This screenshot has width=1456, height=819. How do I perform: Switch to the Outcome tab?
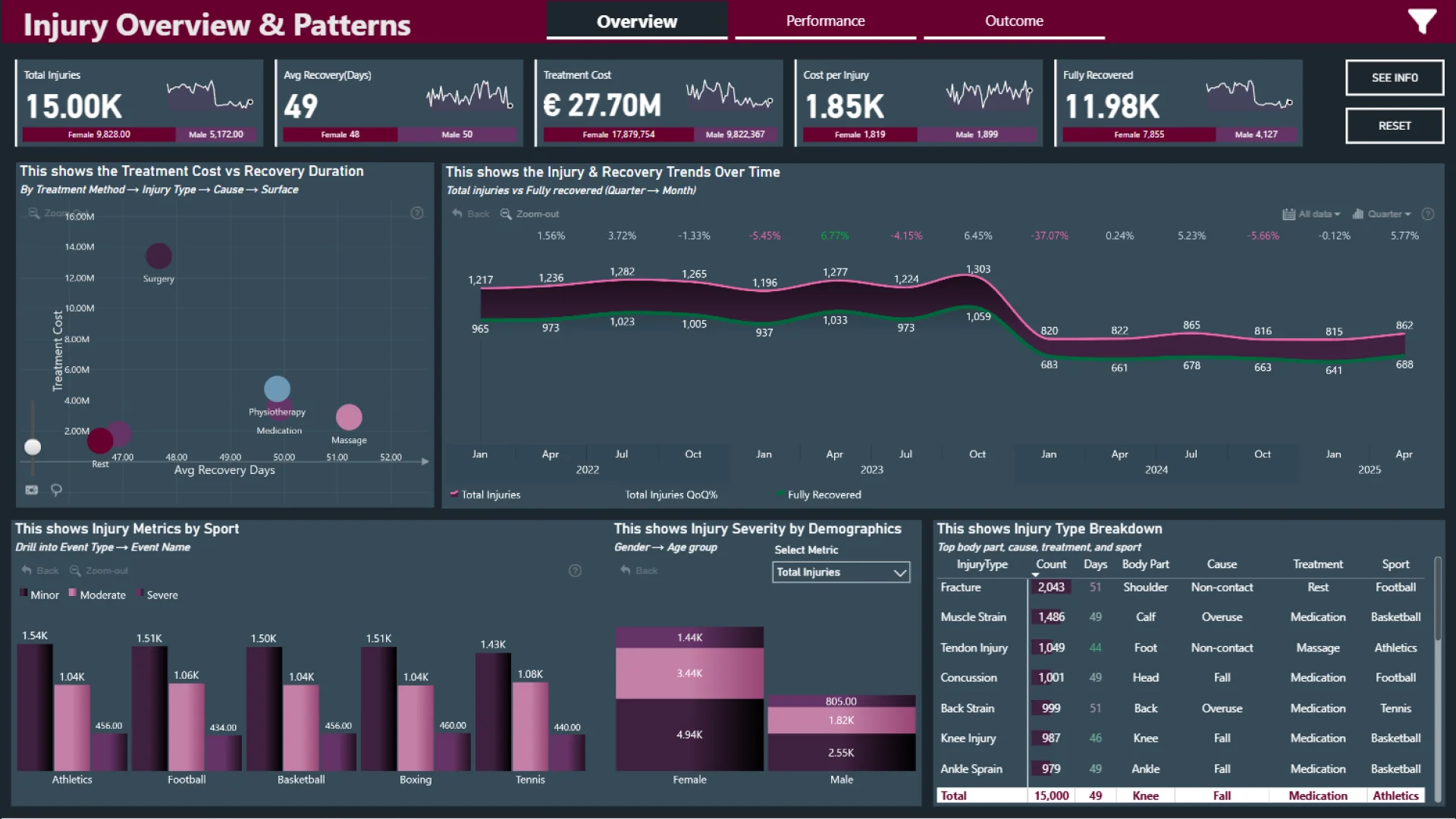pyautogui.click(x=1014, y=21)
